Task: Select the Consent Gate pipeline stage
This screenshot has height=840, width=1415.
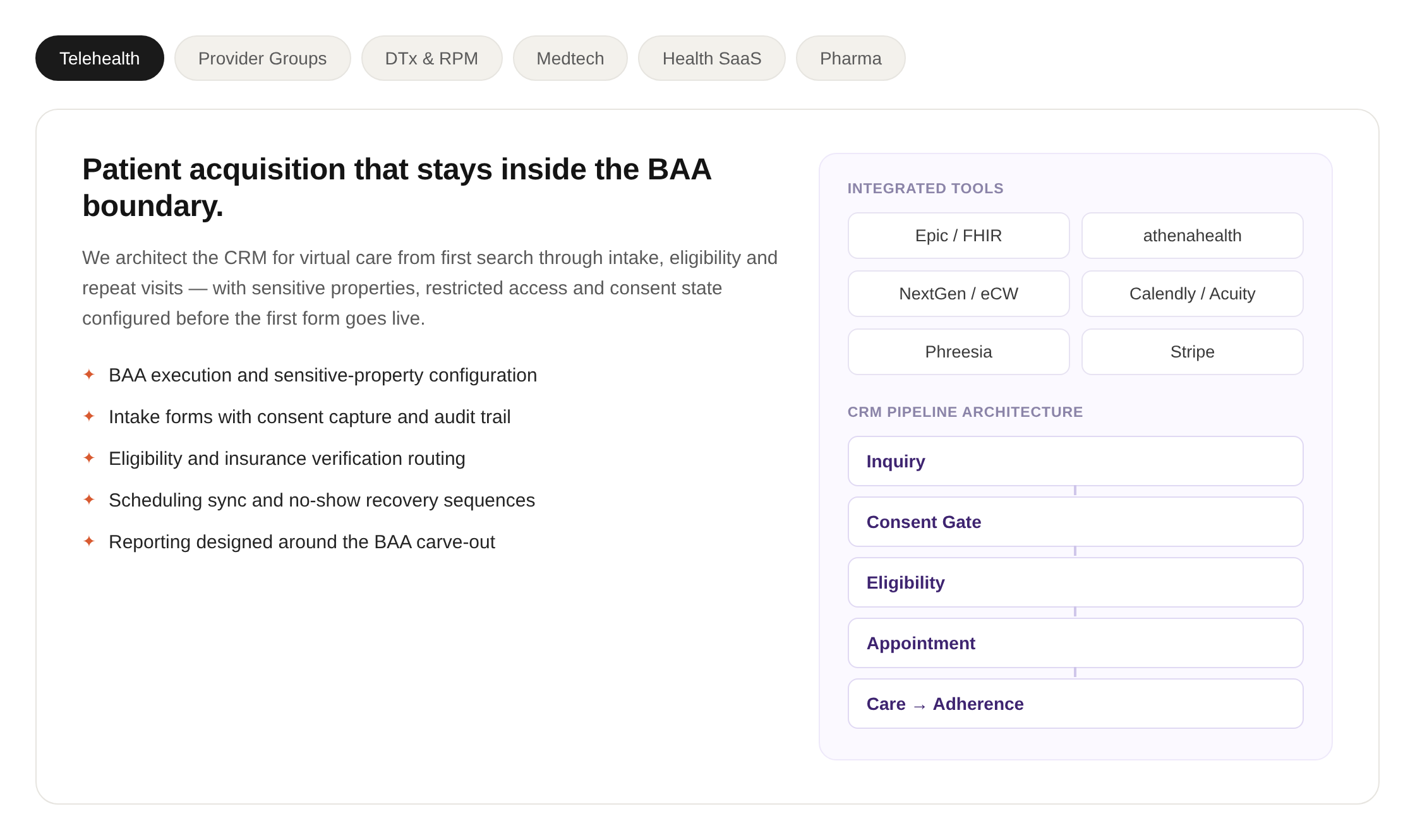Action: click(1076, 522)
